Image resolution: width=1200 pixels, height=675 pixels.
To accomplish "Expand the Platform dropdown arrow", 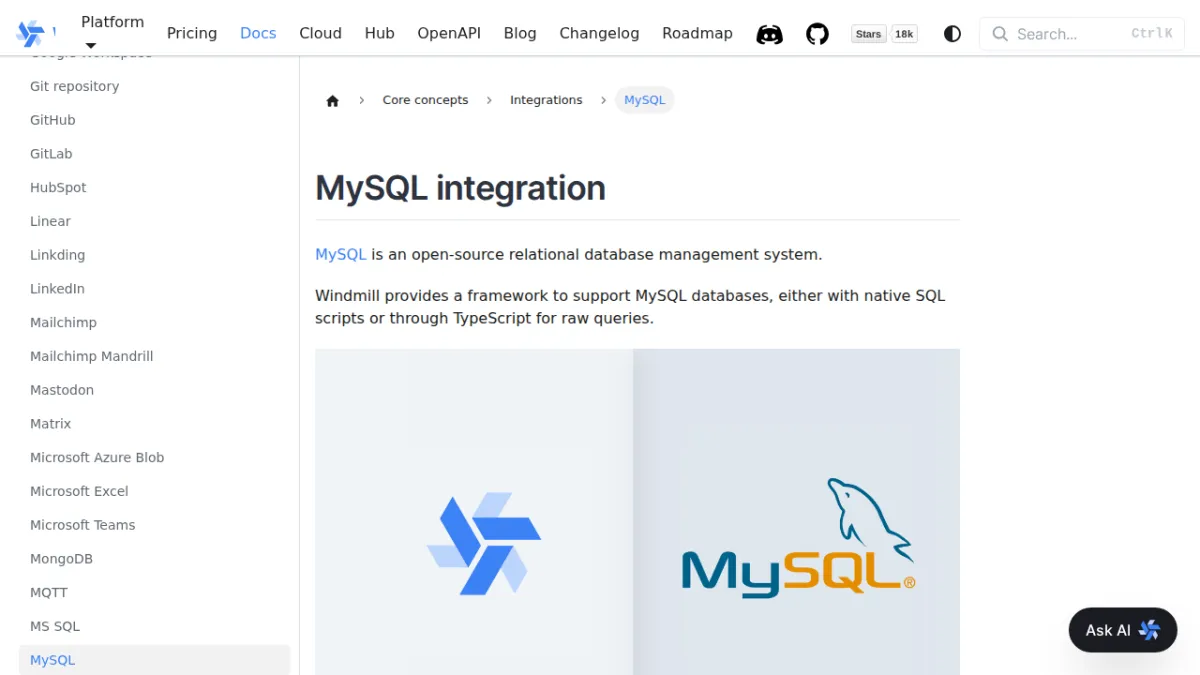I will pyautogui.click(x=91, y=45).
